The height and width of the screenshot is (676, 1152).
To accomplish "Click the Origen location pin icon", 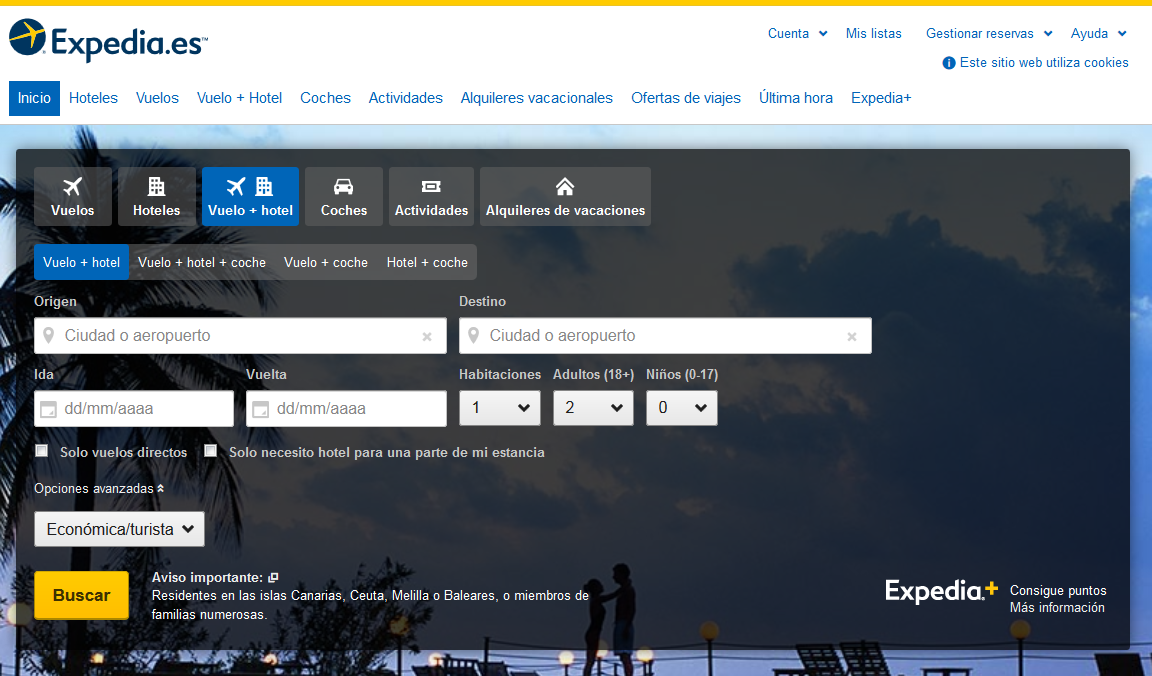I will (48, 336).
